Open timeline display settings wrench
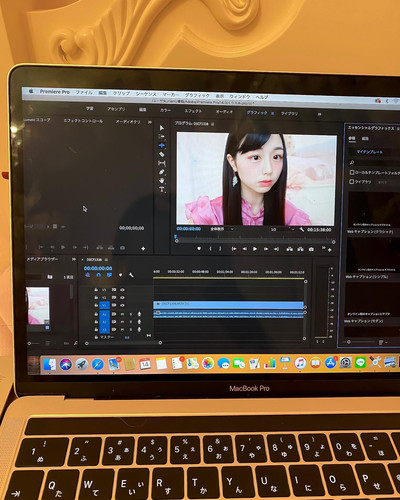Image resolution: width=400 pixels, height=500 pixels. tap(131, 275)
